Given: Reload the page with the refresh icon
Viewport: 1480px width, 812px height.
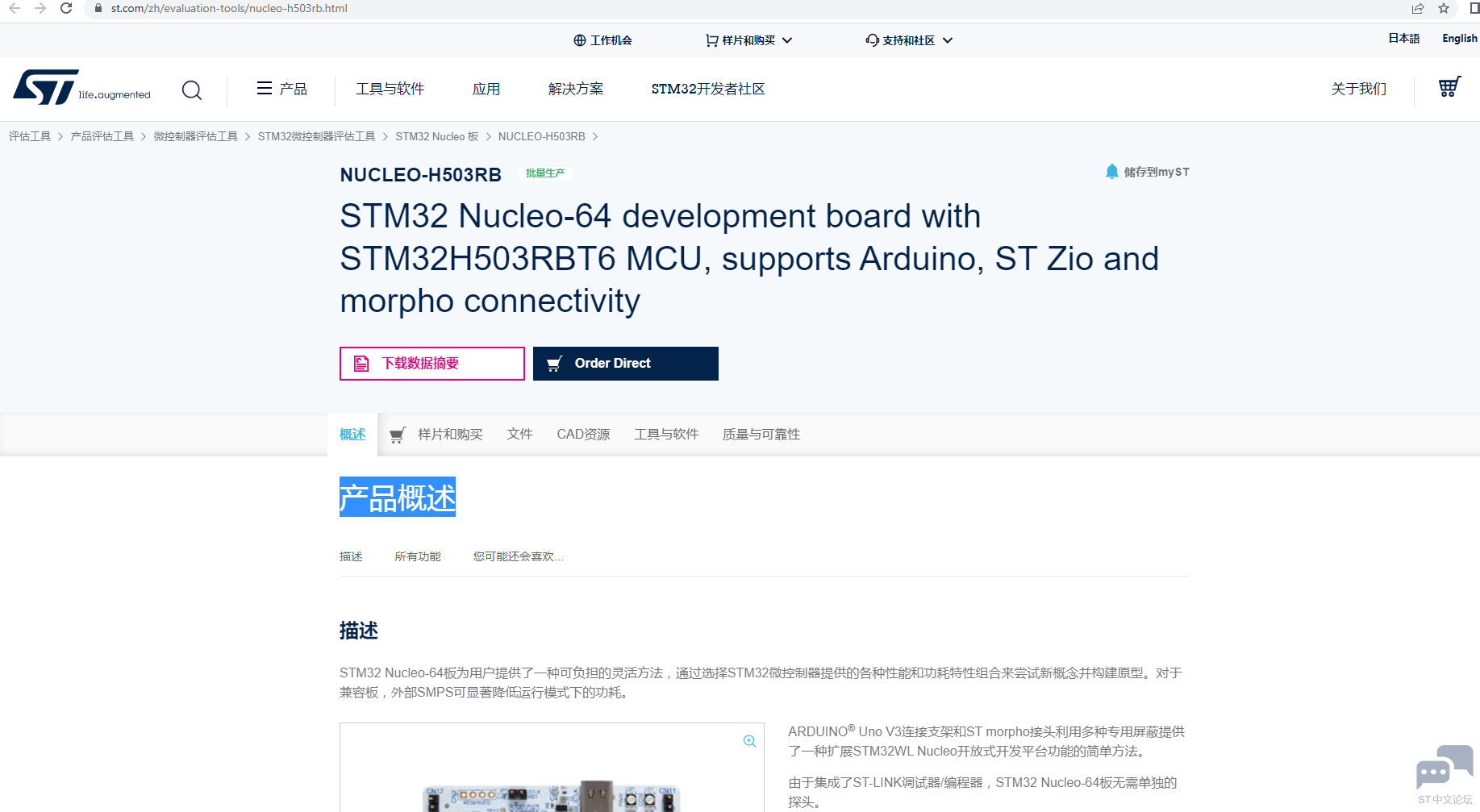Looking at the screenshot, I should click(66, 8).
